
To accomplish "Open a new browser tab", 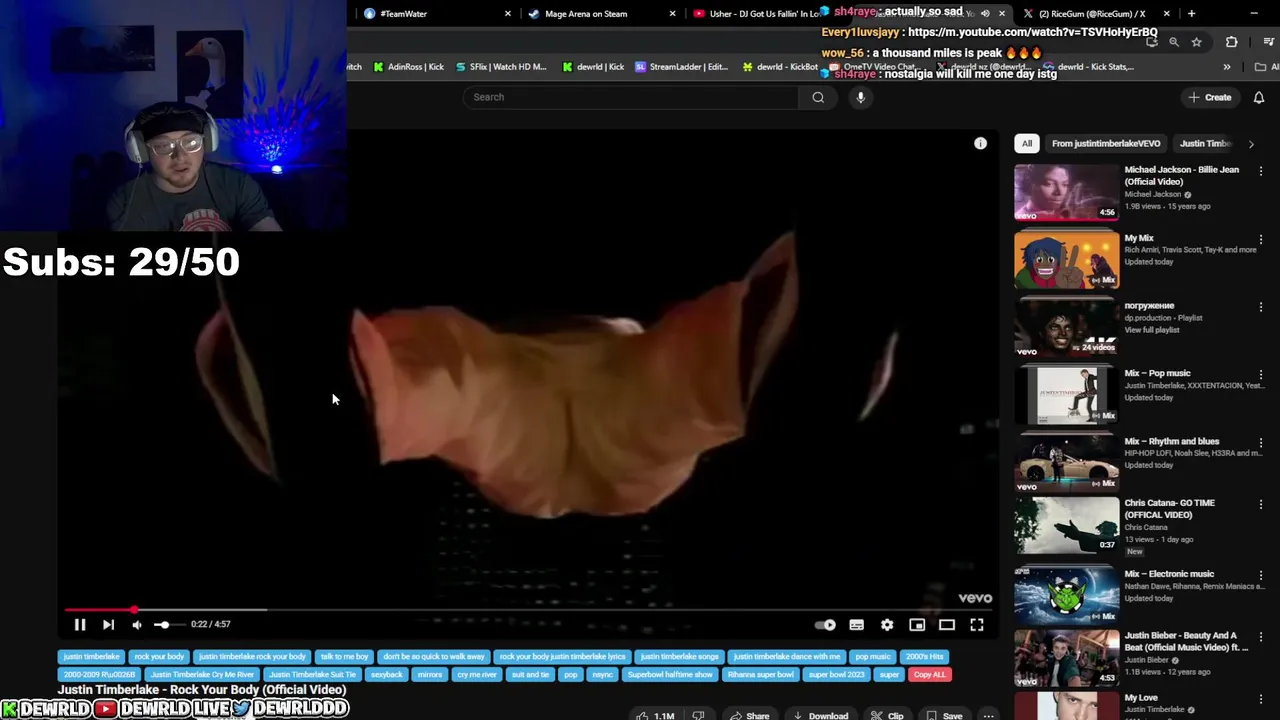I will pos(1191,14).
